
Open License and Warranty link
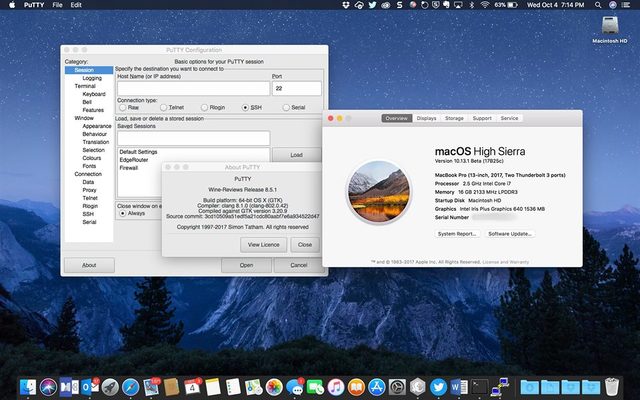point(506,262)
